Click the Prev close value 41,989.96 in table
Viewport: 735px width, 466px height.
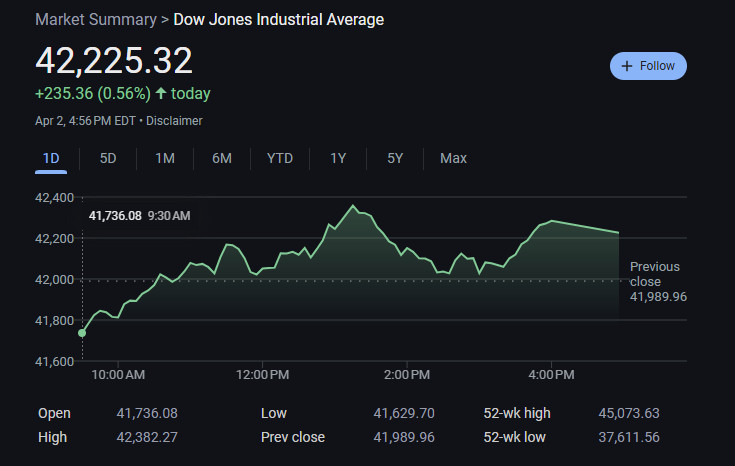coord(404,437)
